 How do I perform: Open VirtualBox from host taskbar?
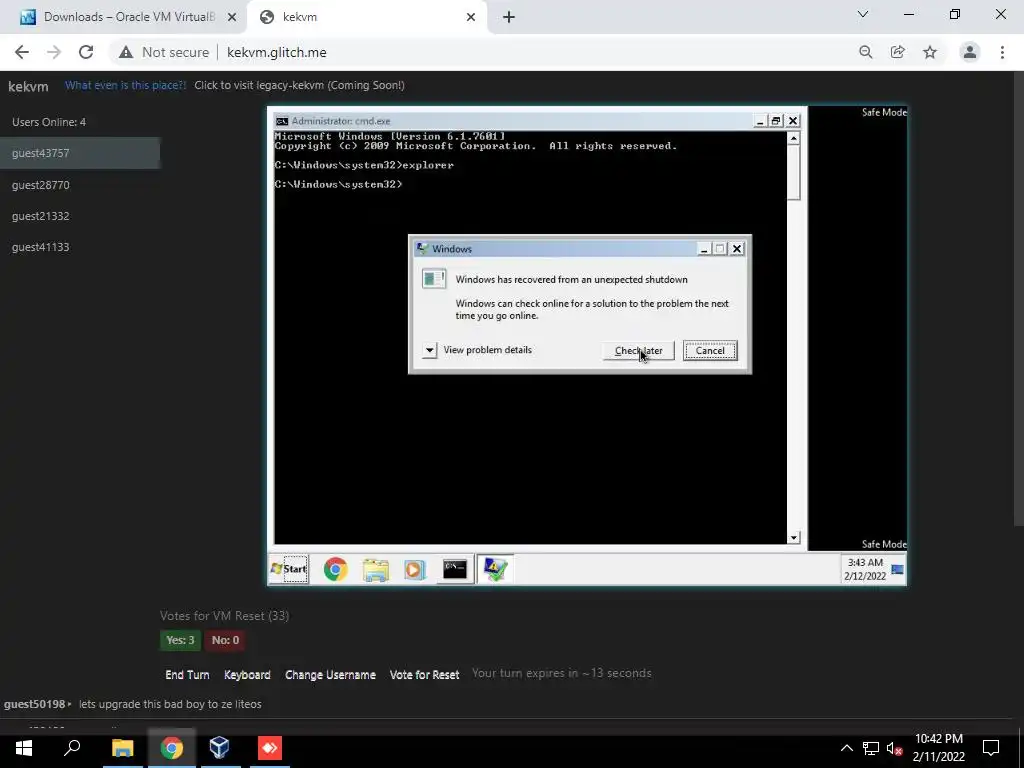(220, 748)
